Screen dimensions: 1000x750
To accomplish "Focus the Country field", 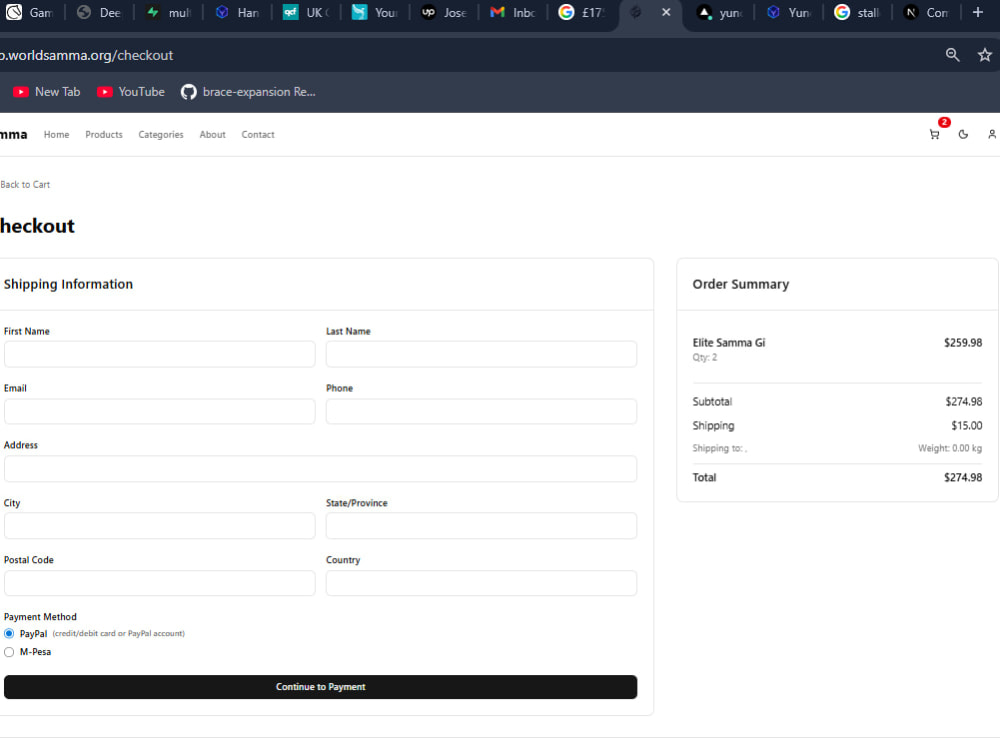I will point(482,583).
